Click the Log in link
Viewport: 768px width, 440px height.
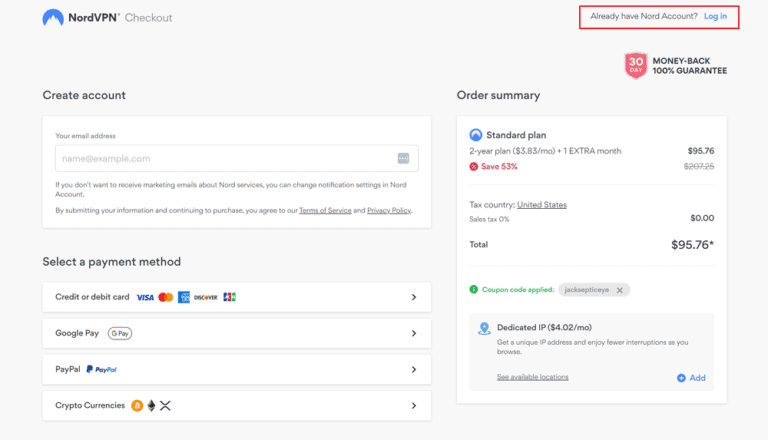click(x=715, y=17)
